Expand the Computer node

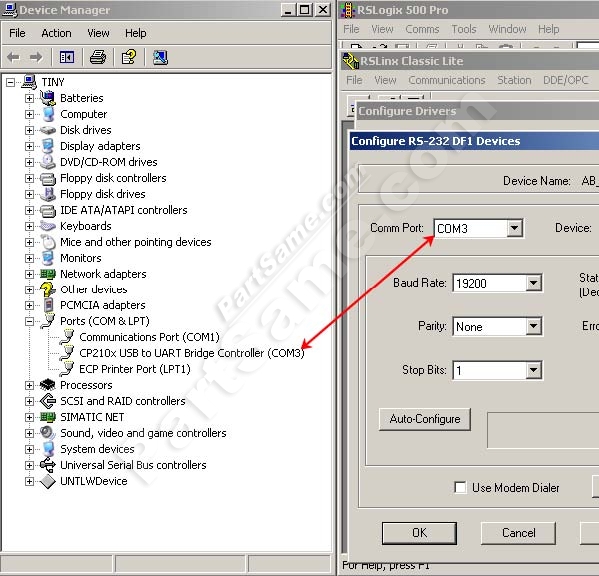pyautogui.click(x=29, y=114)
